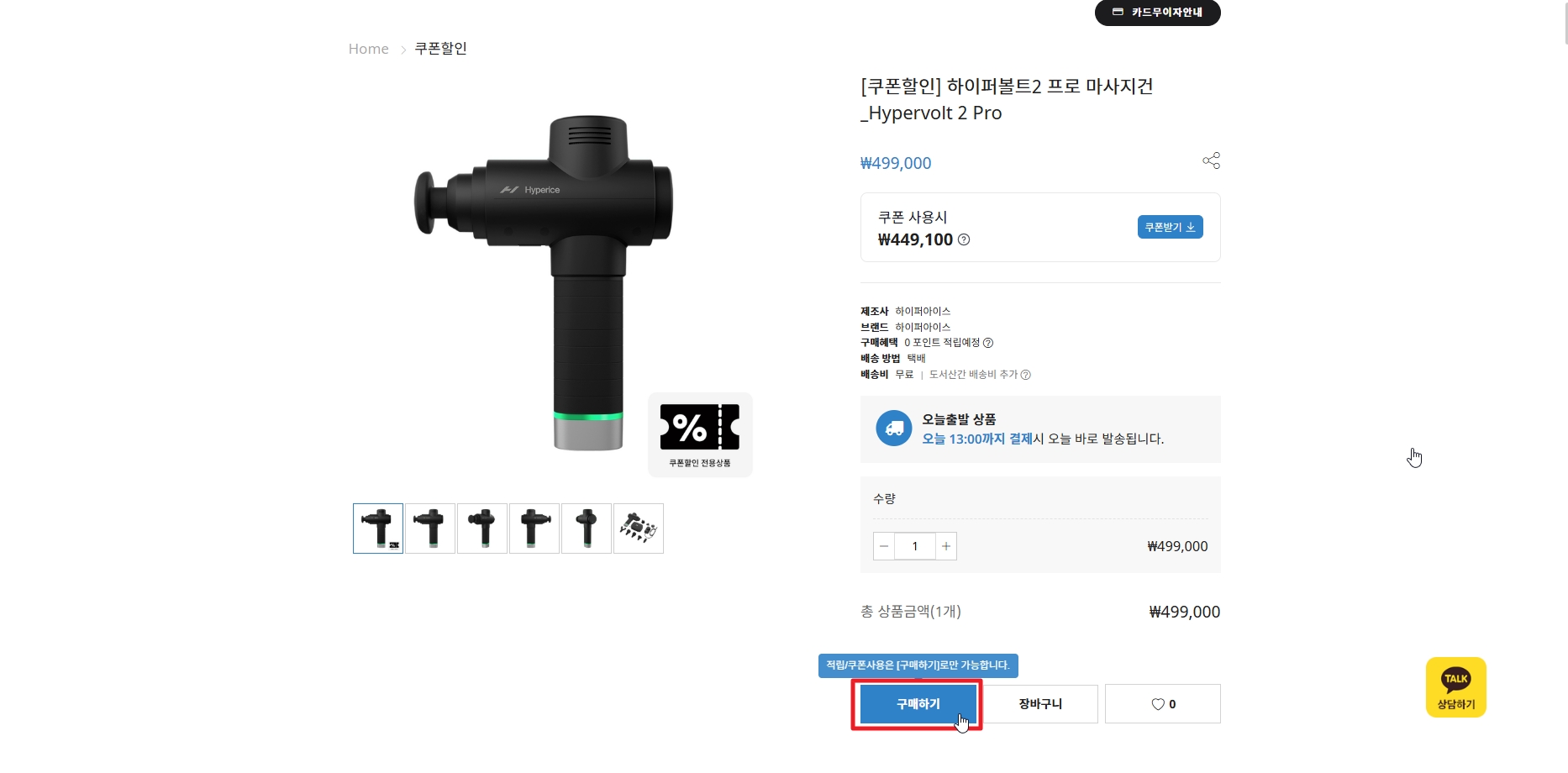Click the coupon discount badge on product image
Image resolution: width=1568 pixels, height=773 pixels.
[700, 434]
